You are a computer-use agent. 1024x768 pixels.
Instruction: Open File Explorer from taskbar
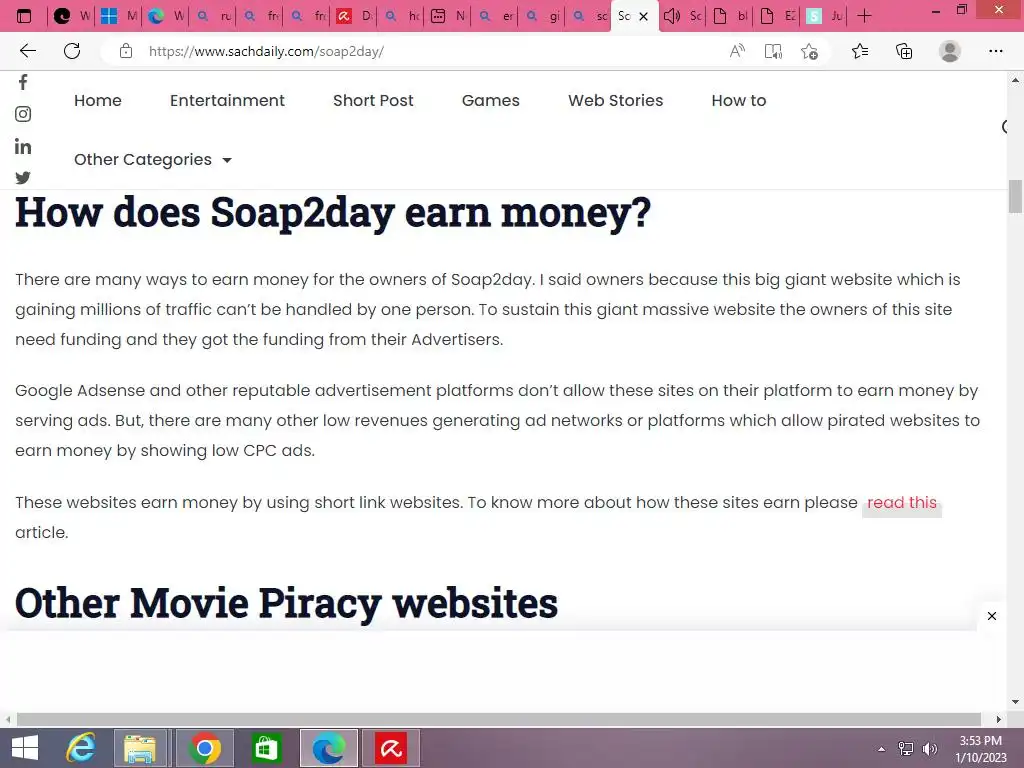[x=140, y=748]
